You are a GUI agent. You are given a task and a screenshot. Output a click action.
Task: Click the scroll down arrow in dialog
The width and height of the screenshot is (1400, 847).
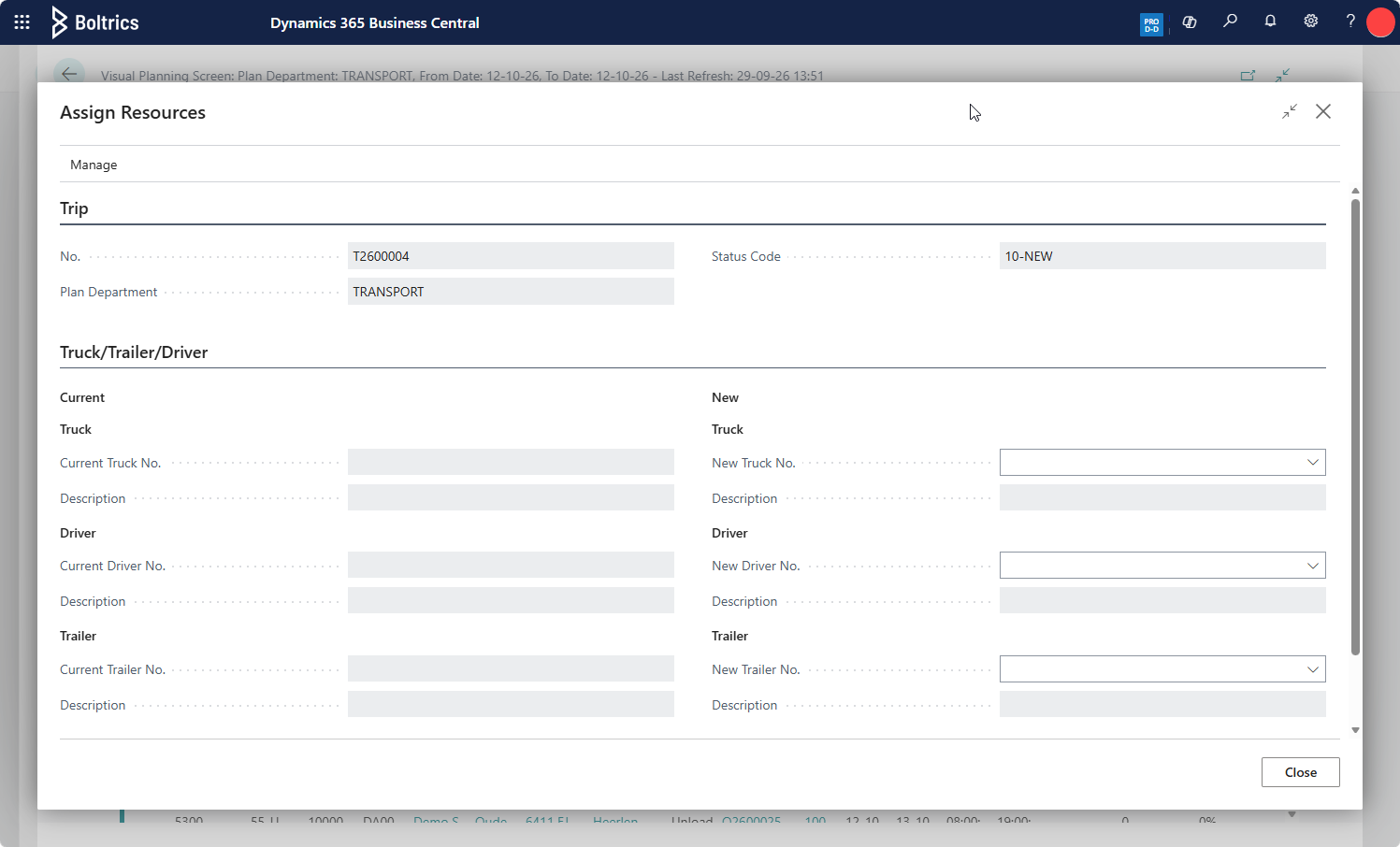1355,730
